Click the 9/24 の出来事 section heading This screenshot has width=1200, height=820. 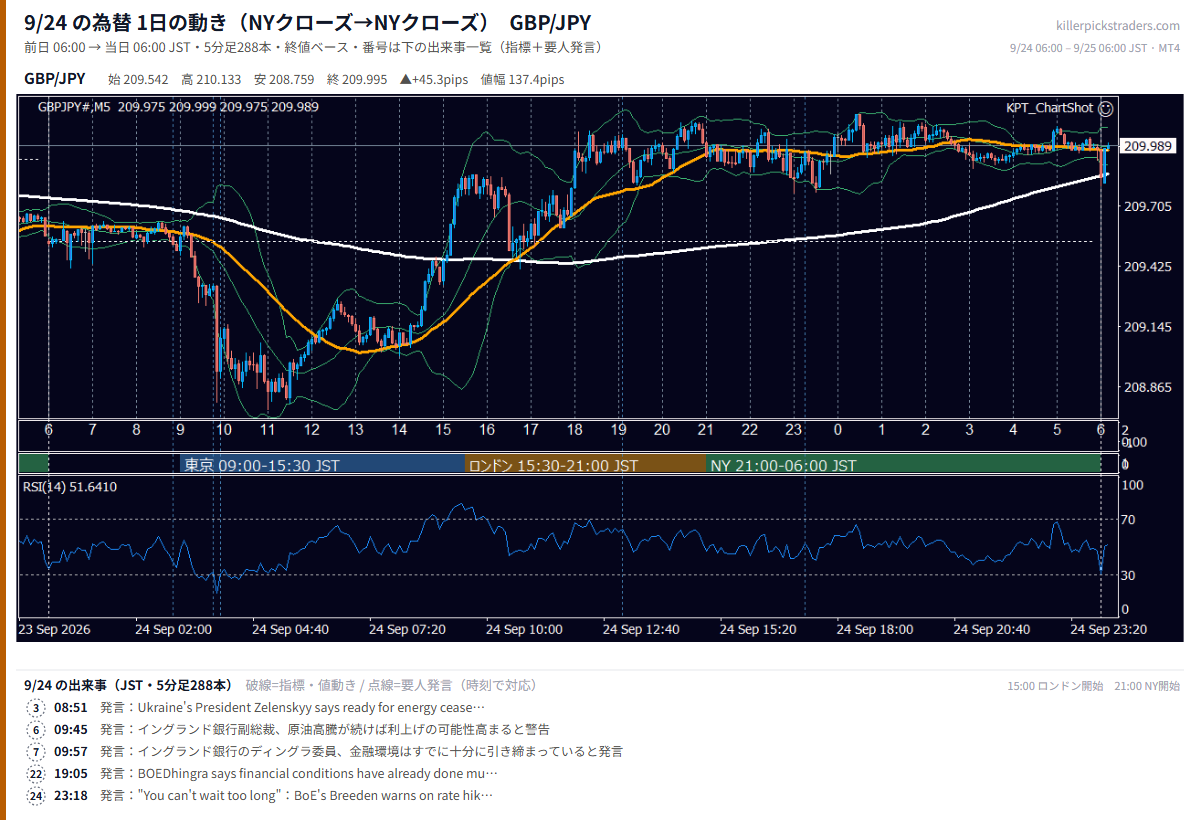[128, 685]
